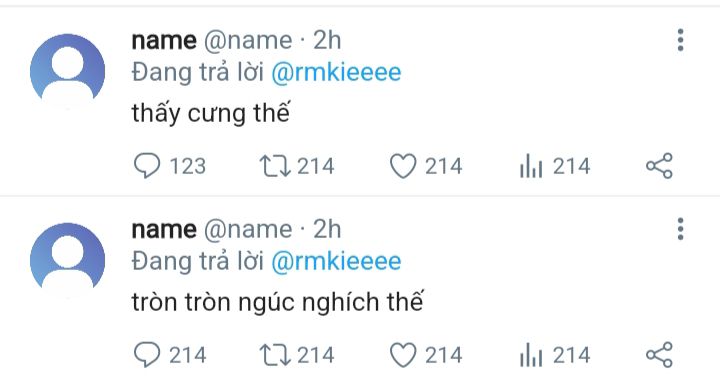Share the "thấy cưng thế" tweet

pyautogui.click(x=659, y=166)
